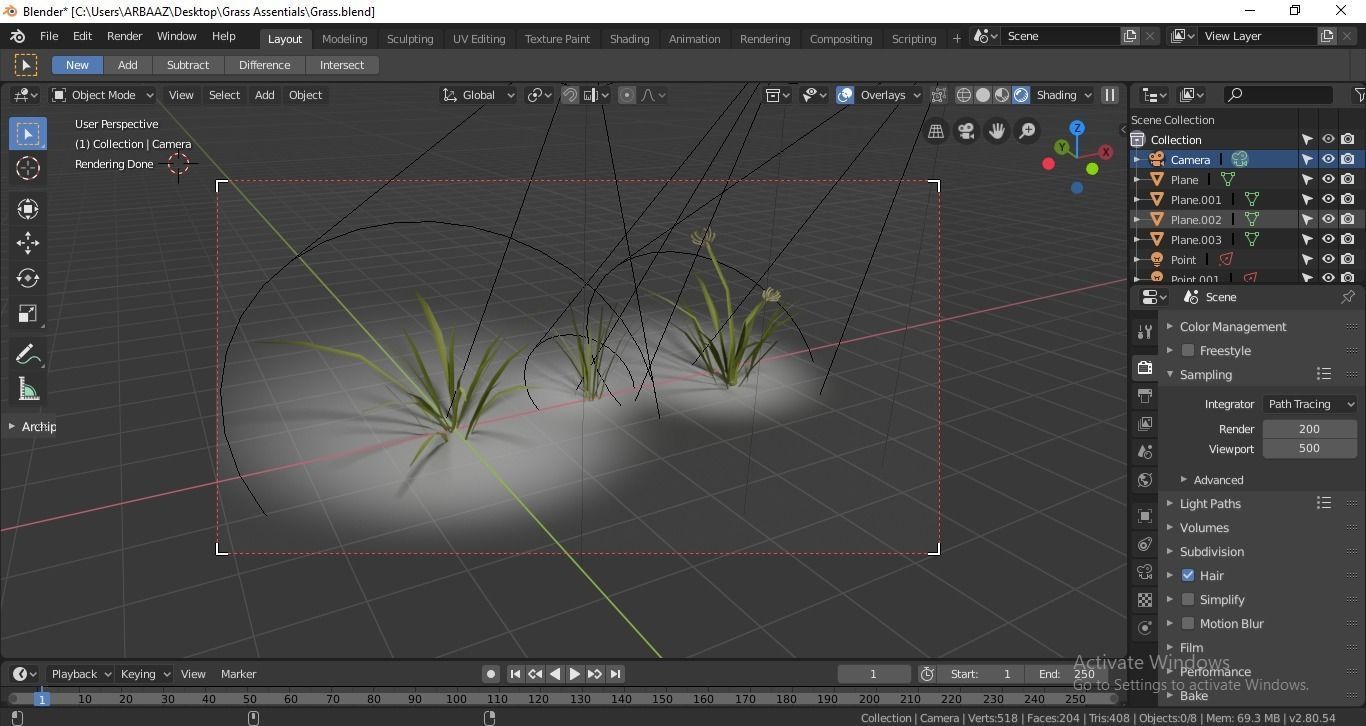Activate the Cursor tool
Image resolution: width=1366 pixels, height=726 pixels.
tap(28, 168)
